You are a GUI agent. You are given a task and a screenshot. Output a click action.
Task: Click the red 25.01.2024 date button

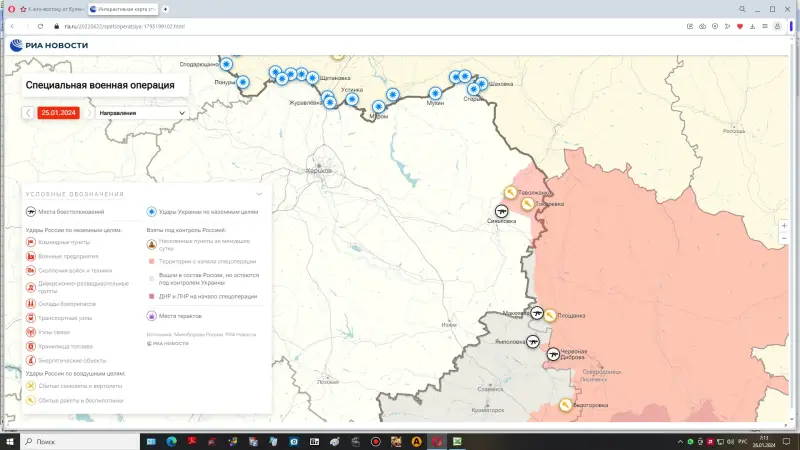click(x=59, y=113)
